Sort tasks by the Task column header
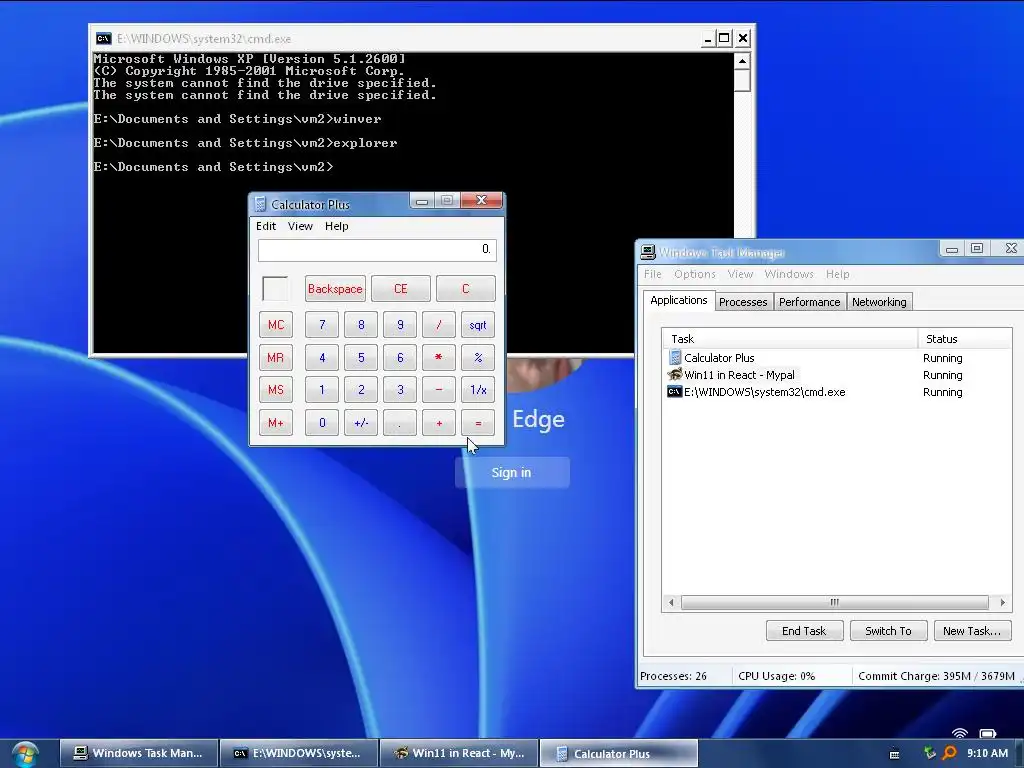 tap(790, 339)
